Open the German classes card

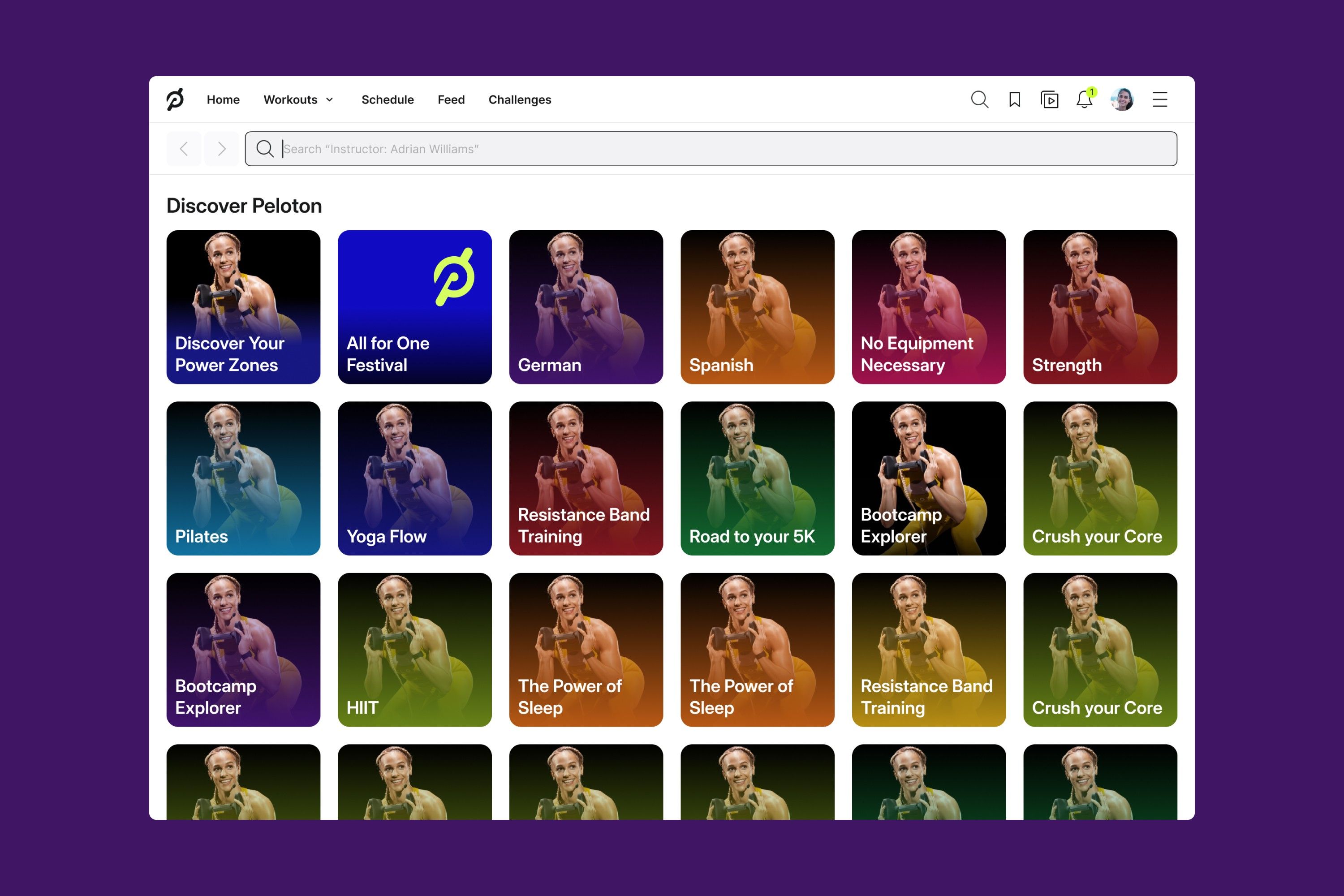coord(586,307)
